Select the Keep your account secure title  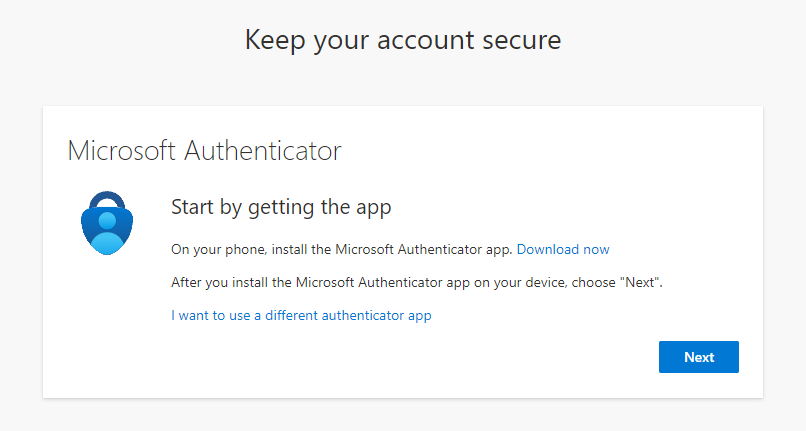pyautogui.click(x=403, y=40)
